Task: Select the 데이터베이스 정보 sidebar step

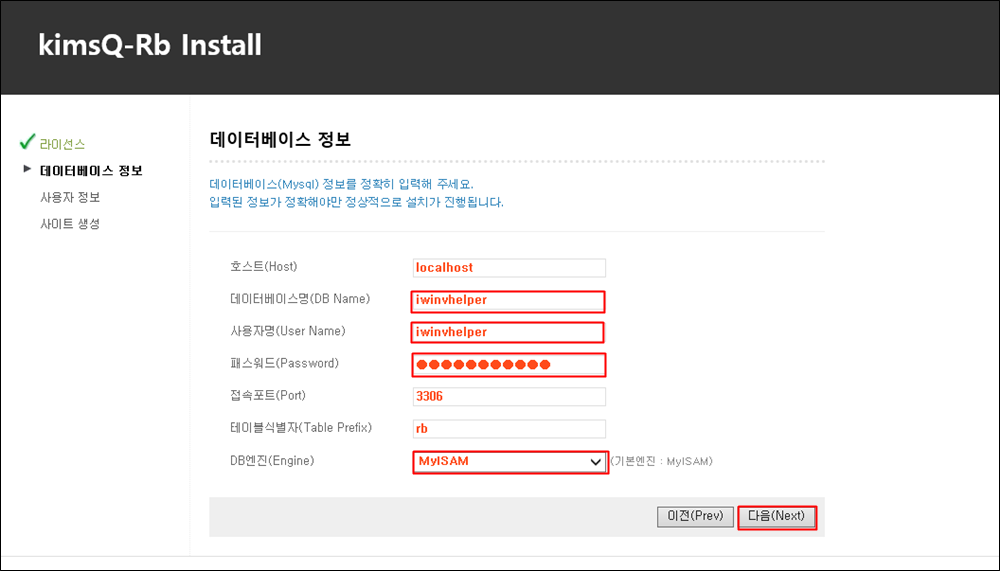Action: pos(91,170)
